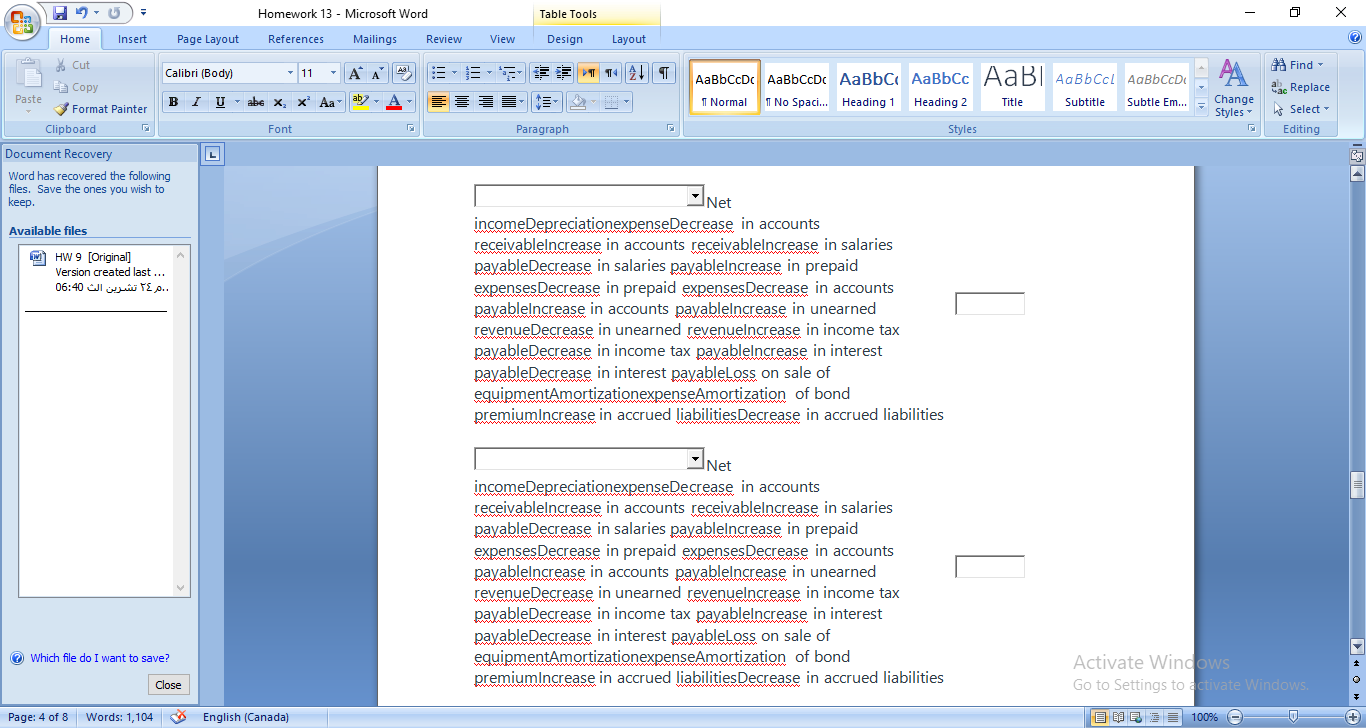Click the Increase Indent icon
Viewport: 1366px width, 728px height.
pyautogui.click(x=564, y=73)
